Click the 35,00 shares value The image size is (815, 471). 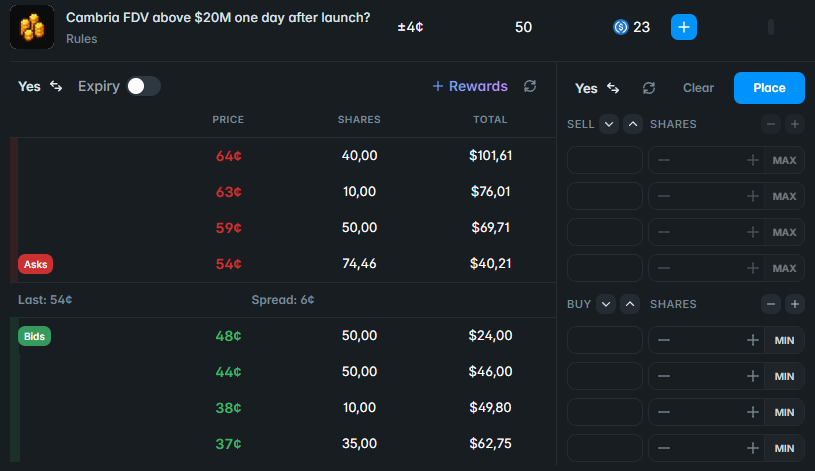point(359,443)
